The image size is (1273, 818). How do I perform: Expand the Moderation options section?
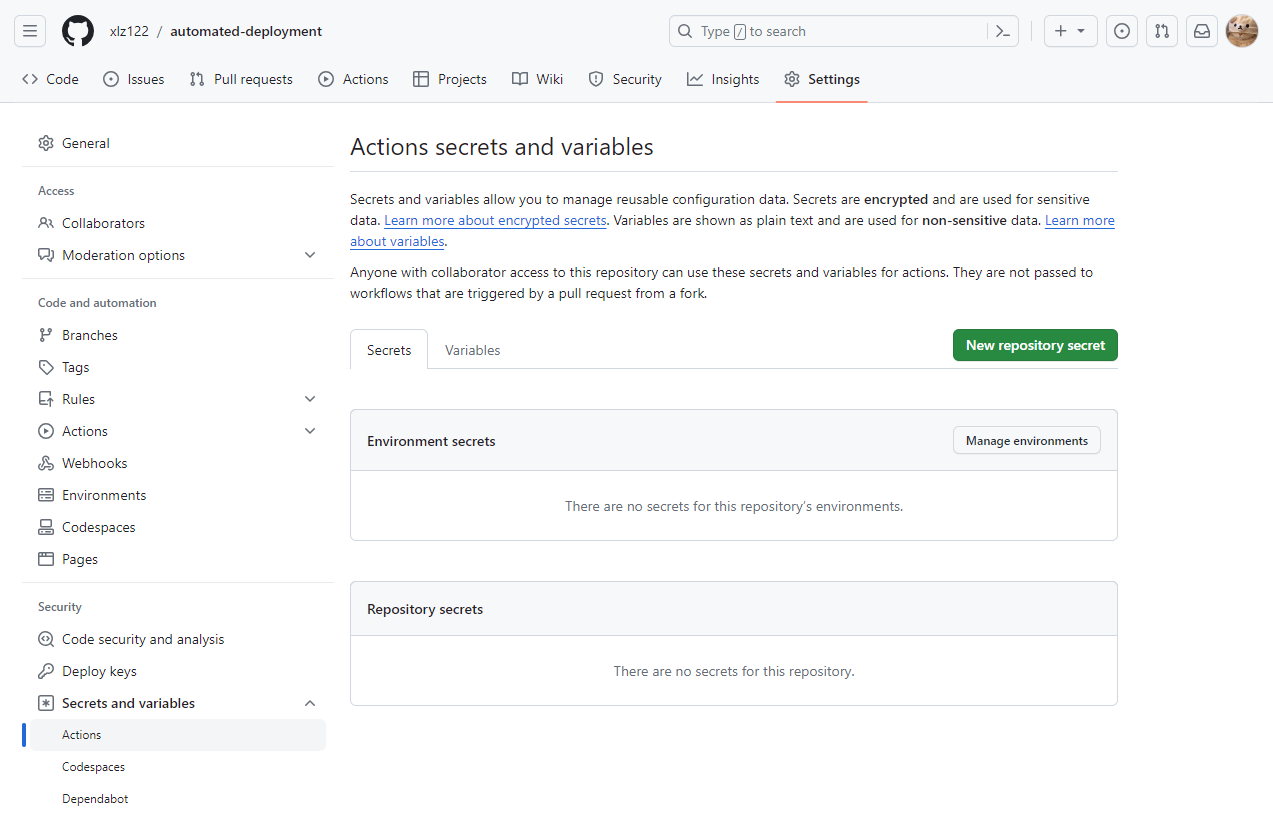[x=310, y=255]
